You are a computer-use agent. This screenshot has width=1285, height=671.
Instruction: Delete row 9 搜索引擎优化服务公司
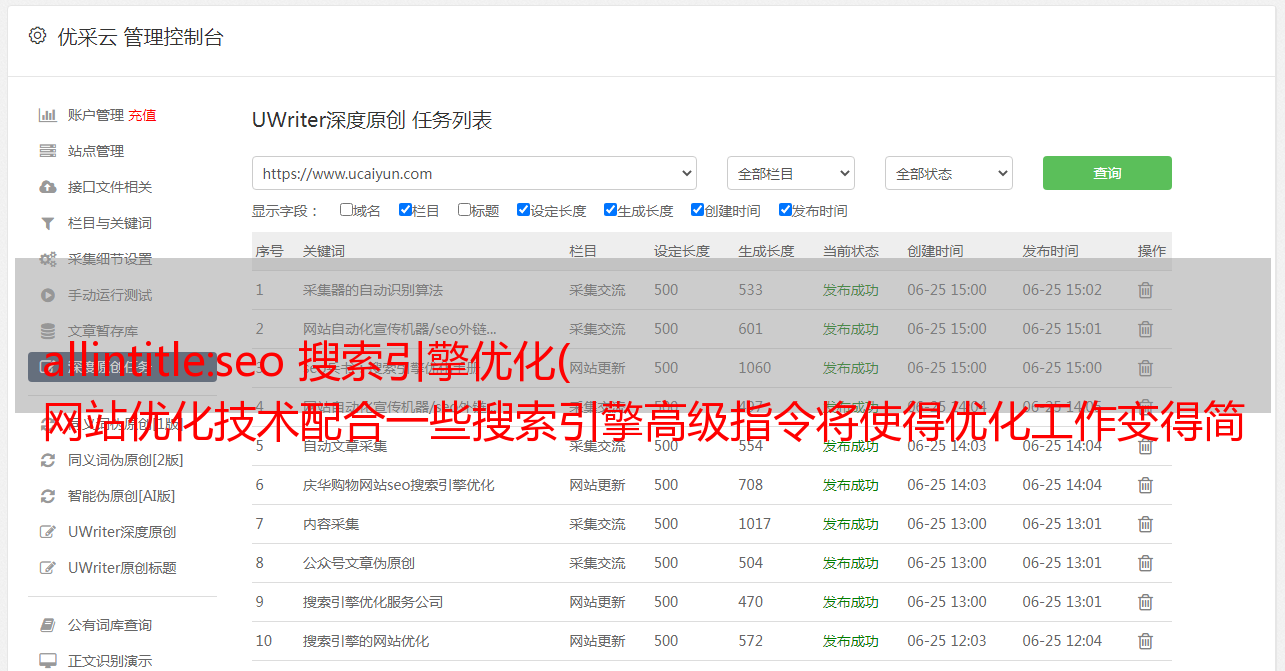coord(1145,602)
